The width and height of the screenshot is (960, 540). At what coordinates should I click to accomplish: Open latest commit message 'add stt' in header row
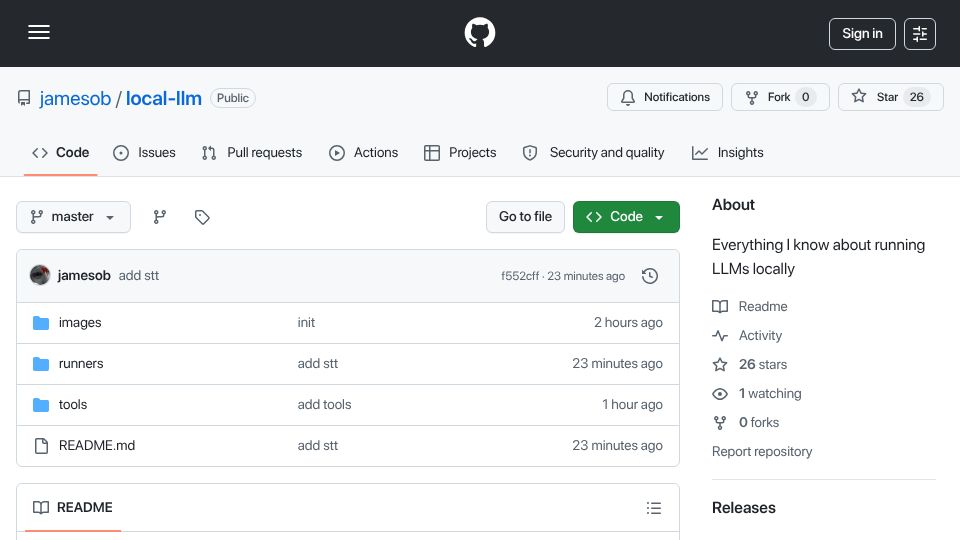pos(139,276)
